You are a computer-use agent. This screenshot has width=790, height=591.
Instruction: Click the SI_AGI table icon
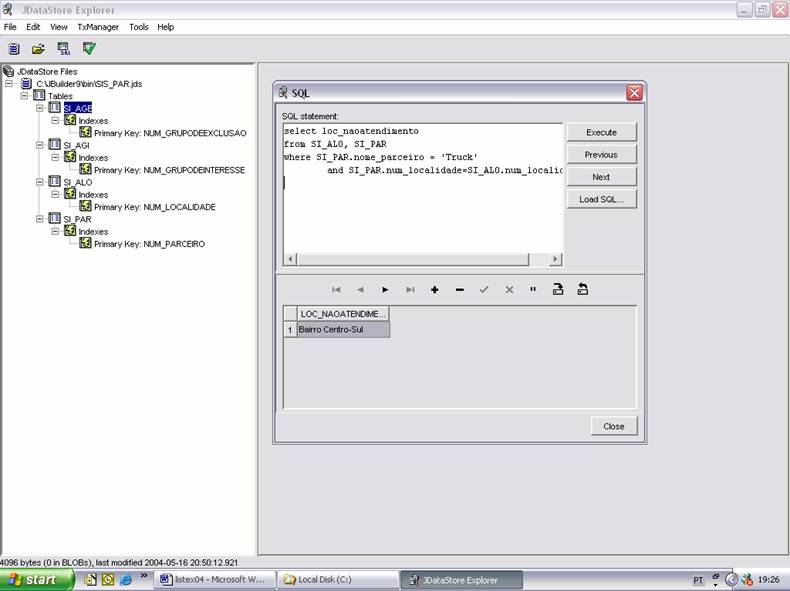click(x=54, y=145)
